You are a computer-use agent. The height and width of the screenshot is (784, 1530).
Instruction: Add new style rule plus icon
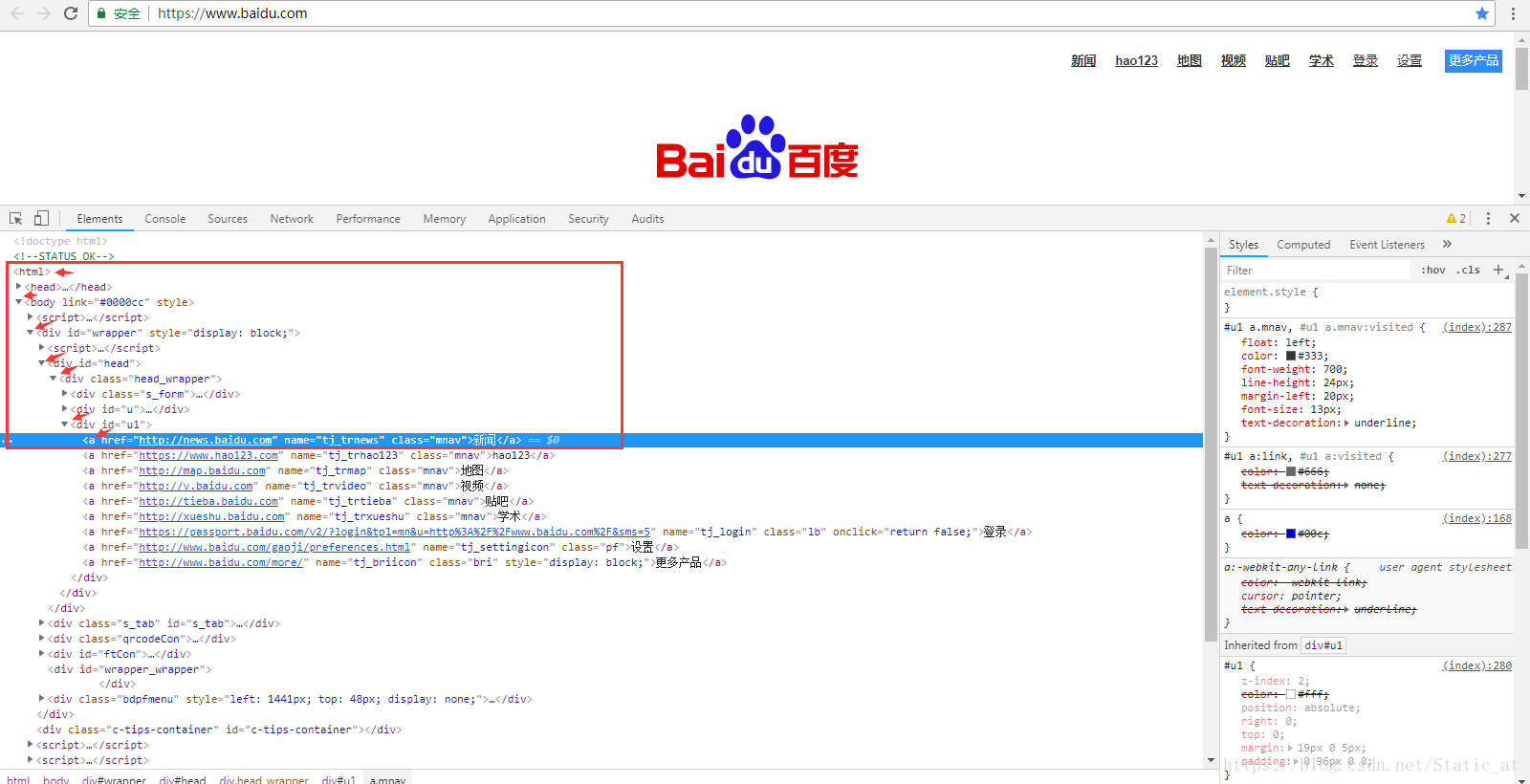pos(1498,270)
